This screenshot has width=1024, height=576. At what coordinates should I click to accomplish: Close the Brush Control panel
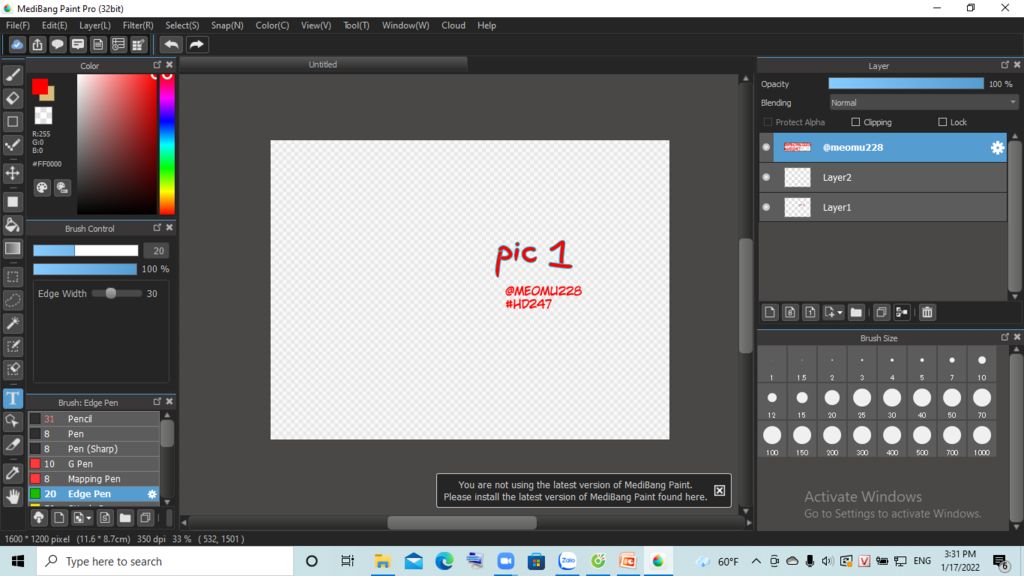pos(169,227)
